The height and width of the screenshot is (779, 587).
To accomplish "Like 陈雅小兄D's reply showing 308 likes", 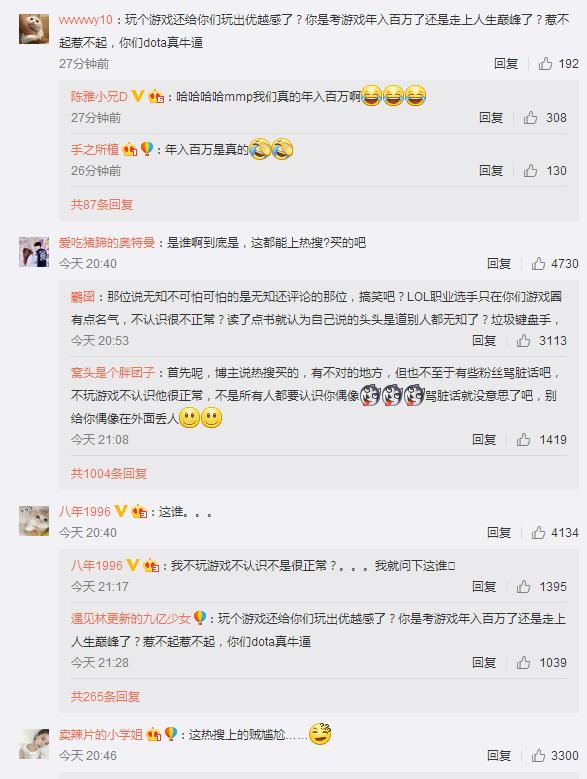I will (530, 118).
